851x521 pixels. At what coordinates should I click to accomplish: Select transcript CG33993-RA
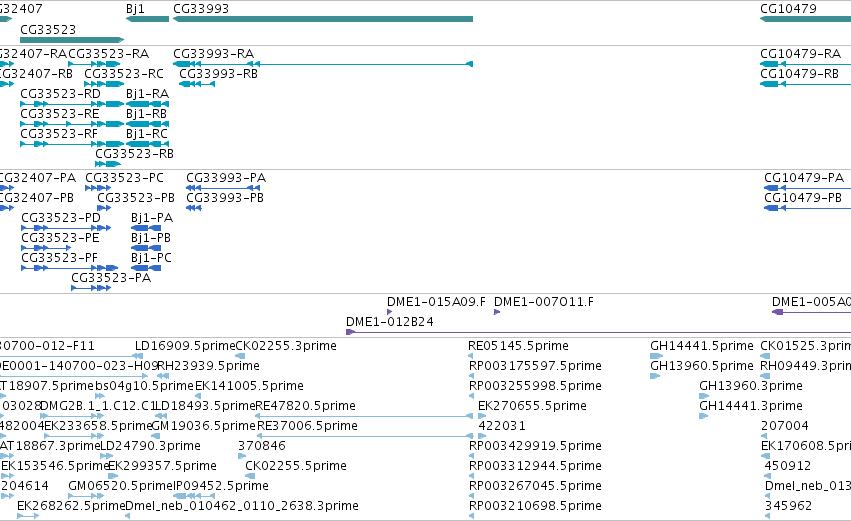click(323, 64)
